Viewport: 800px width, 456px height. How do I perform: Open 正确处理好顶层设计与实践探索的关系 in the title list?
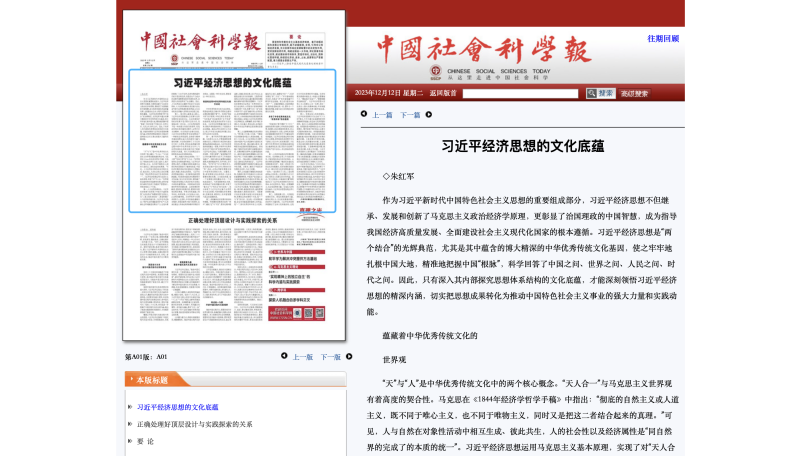click(194, 424)
